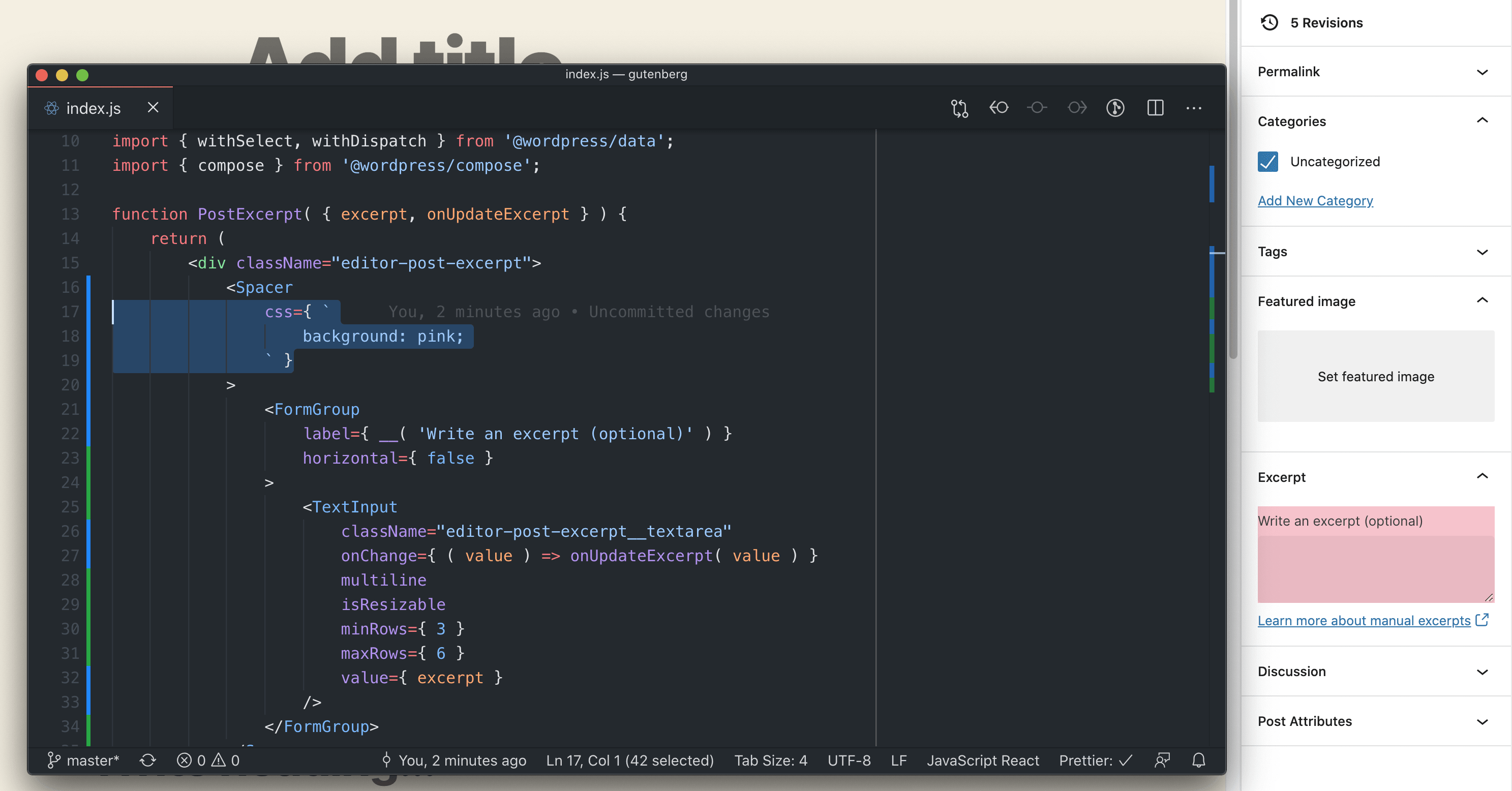
Task: Open the notifications bell in status bar
Action: (1198, 760)
